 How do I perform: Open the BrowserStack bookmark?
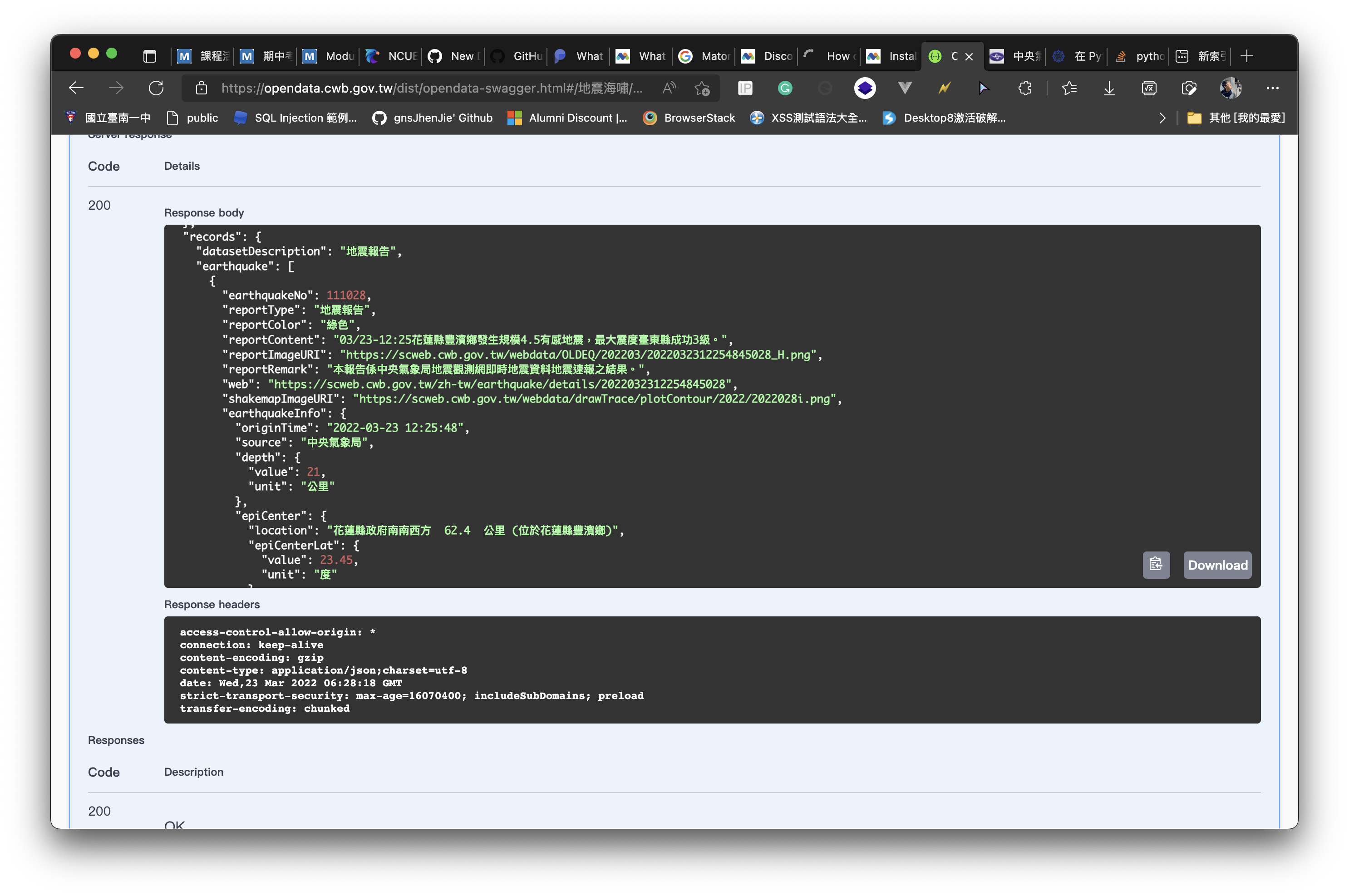pos(689,118)
